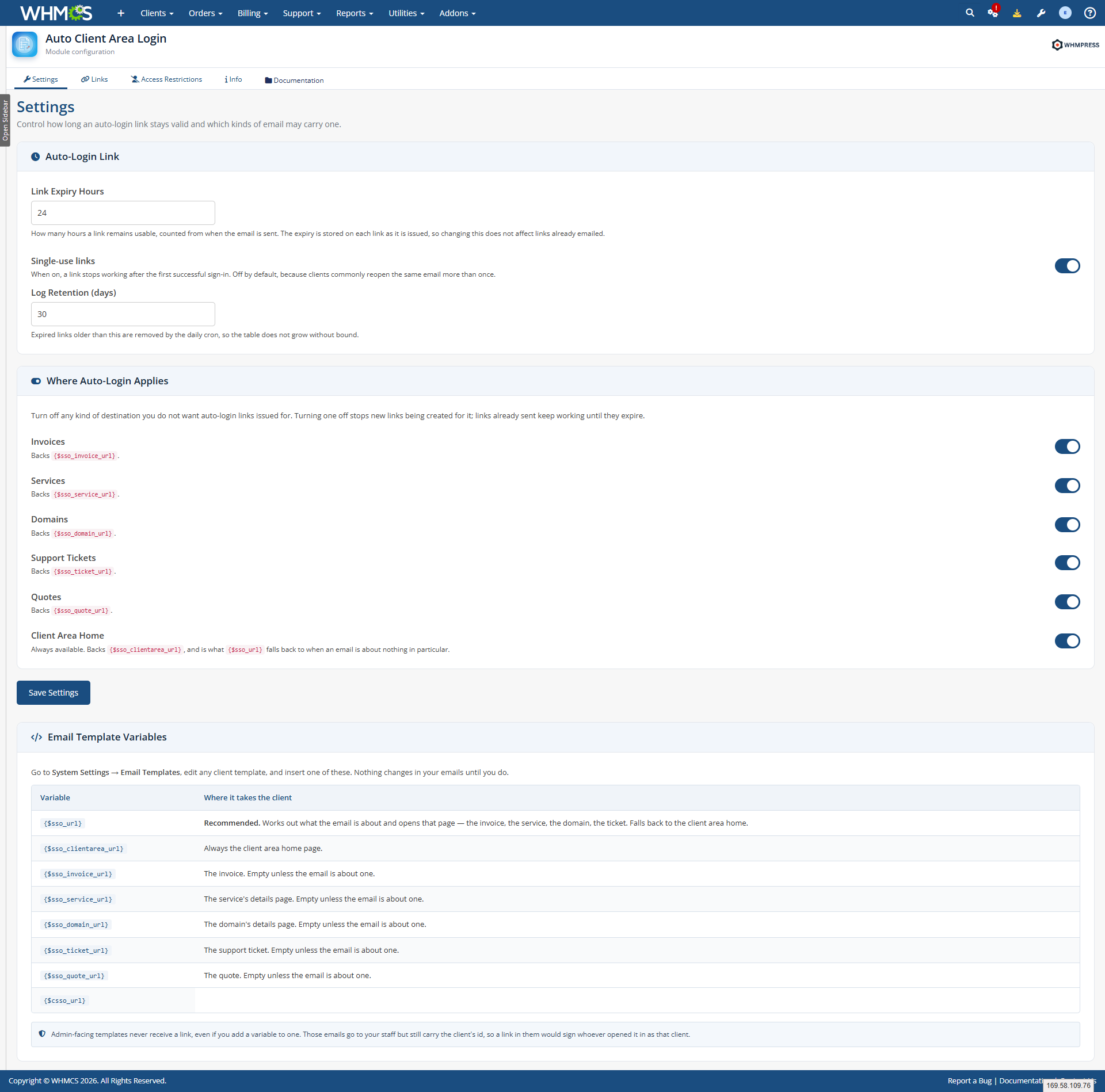The width and height of the screenshot is (1105, 1092).
Task: Click the clock icon beside Auto-Login Link
Action: pyautogui.click(x=36, y=156)
